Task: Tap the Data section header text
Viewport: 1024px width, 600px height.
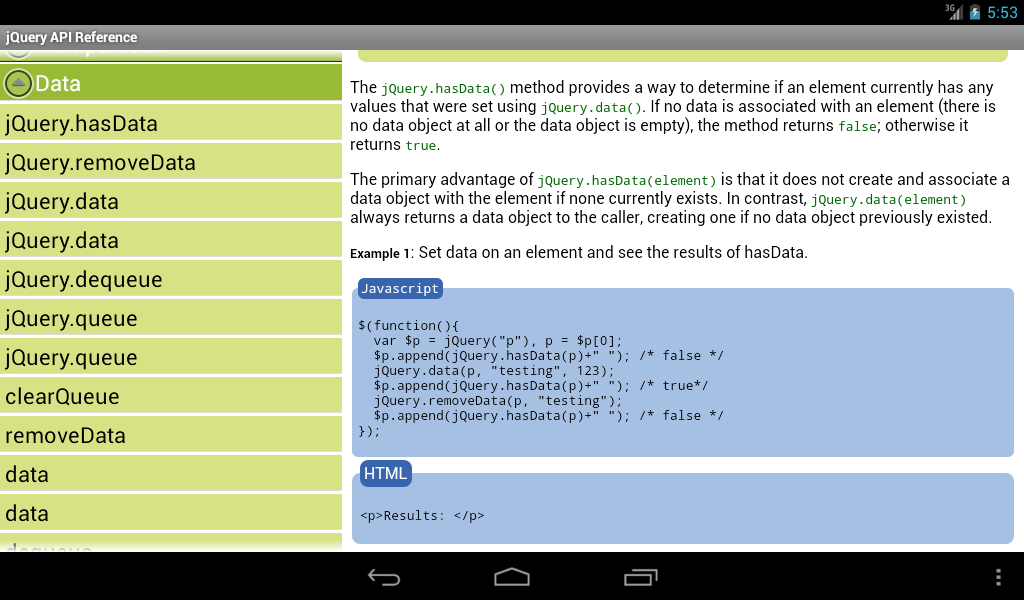Action: coord(58,84)
